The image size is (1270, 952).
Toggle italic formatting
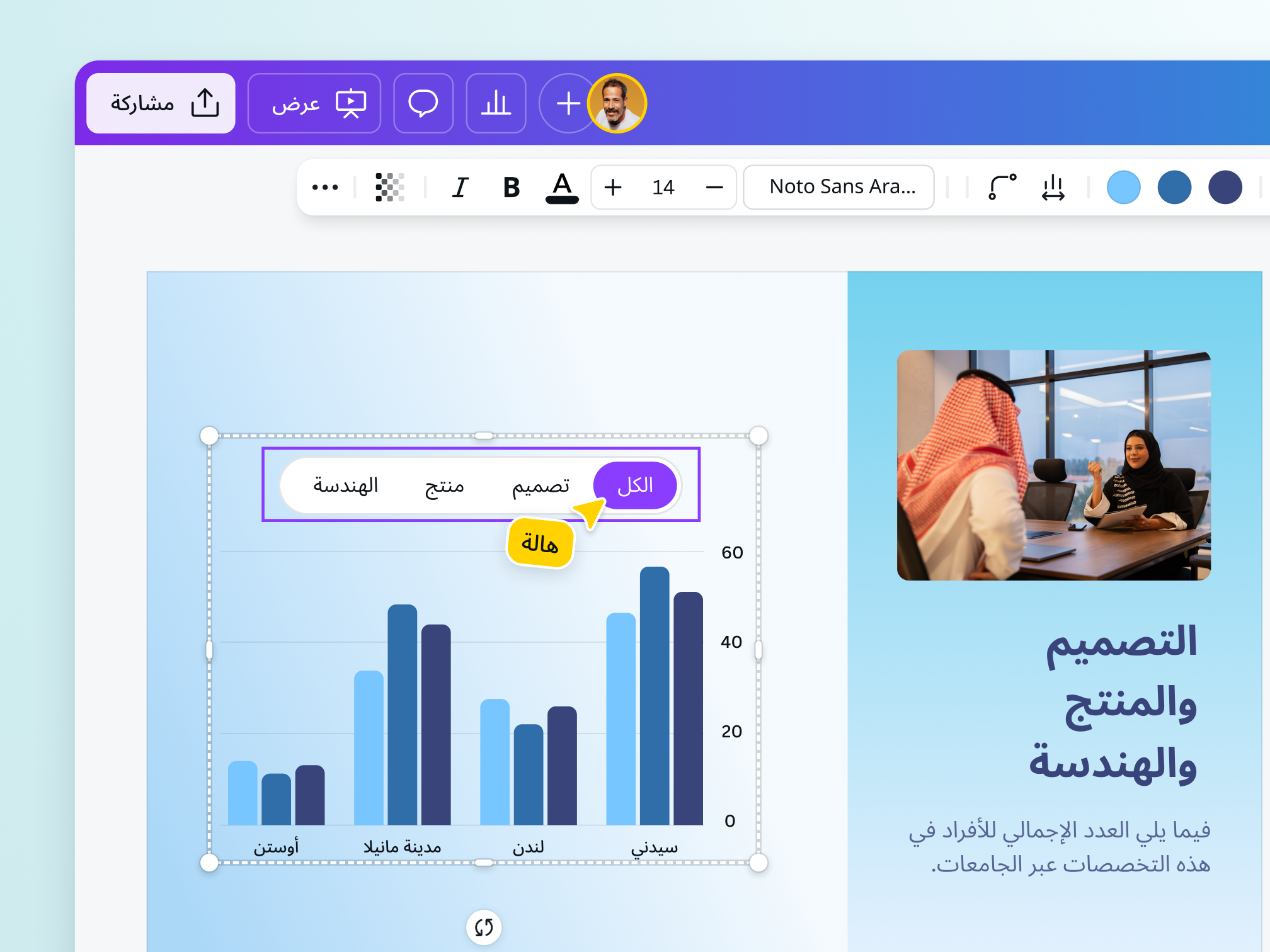(461, 187)
